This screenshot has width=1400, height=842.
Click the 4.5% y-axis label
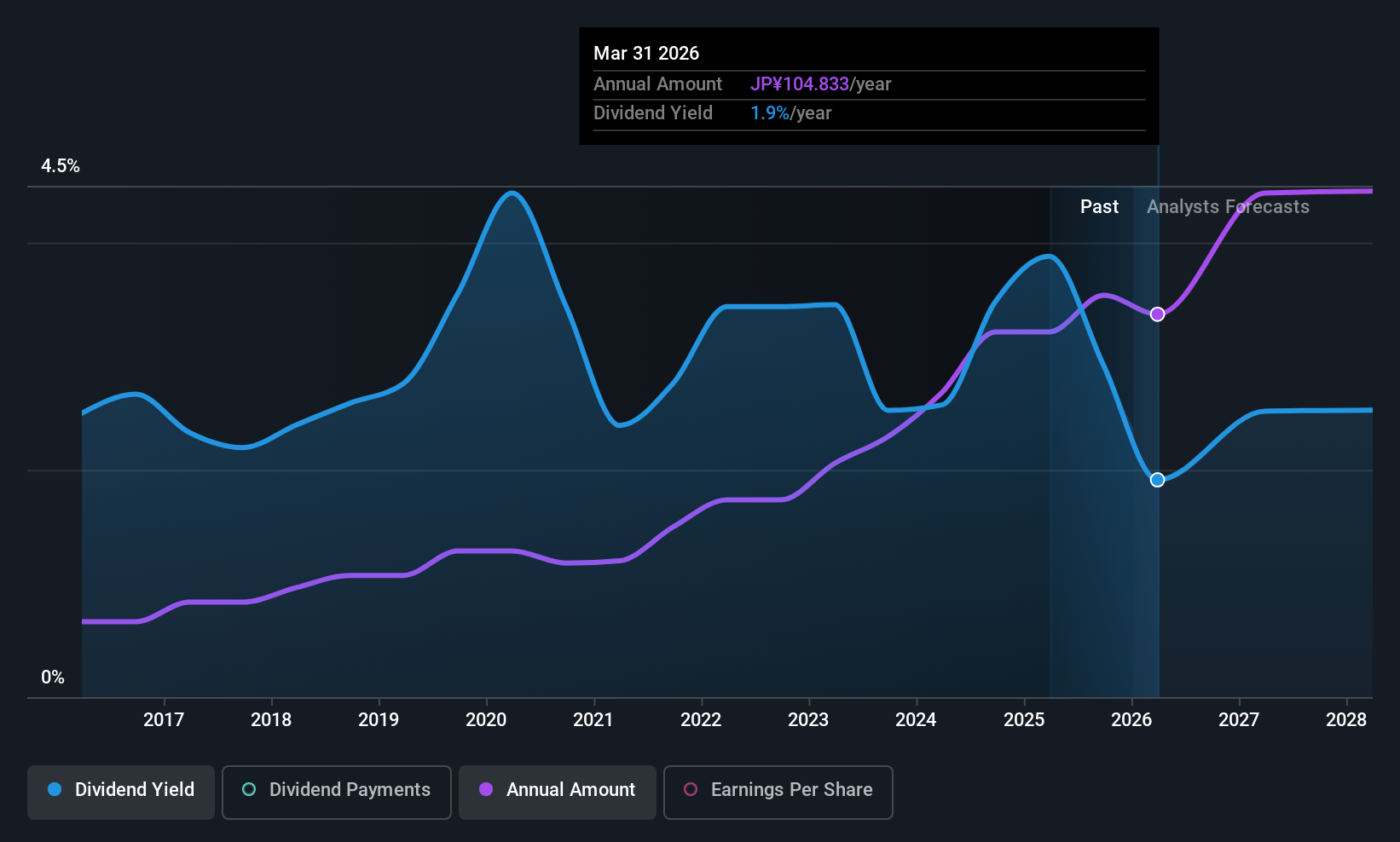(x=61, y=166)
